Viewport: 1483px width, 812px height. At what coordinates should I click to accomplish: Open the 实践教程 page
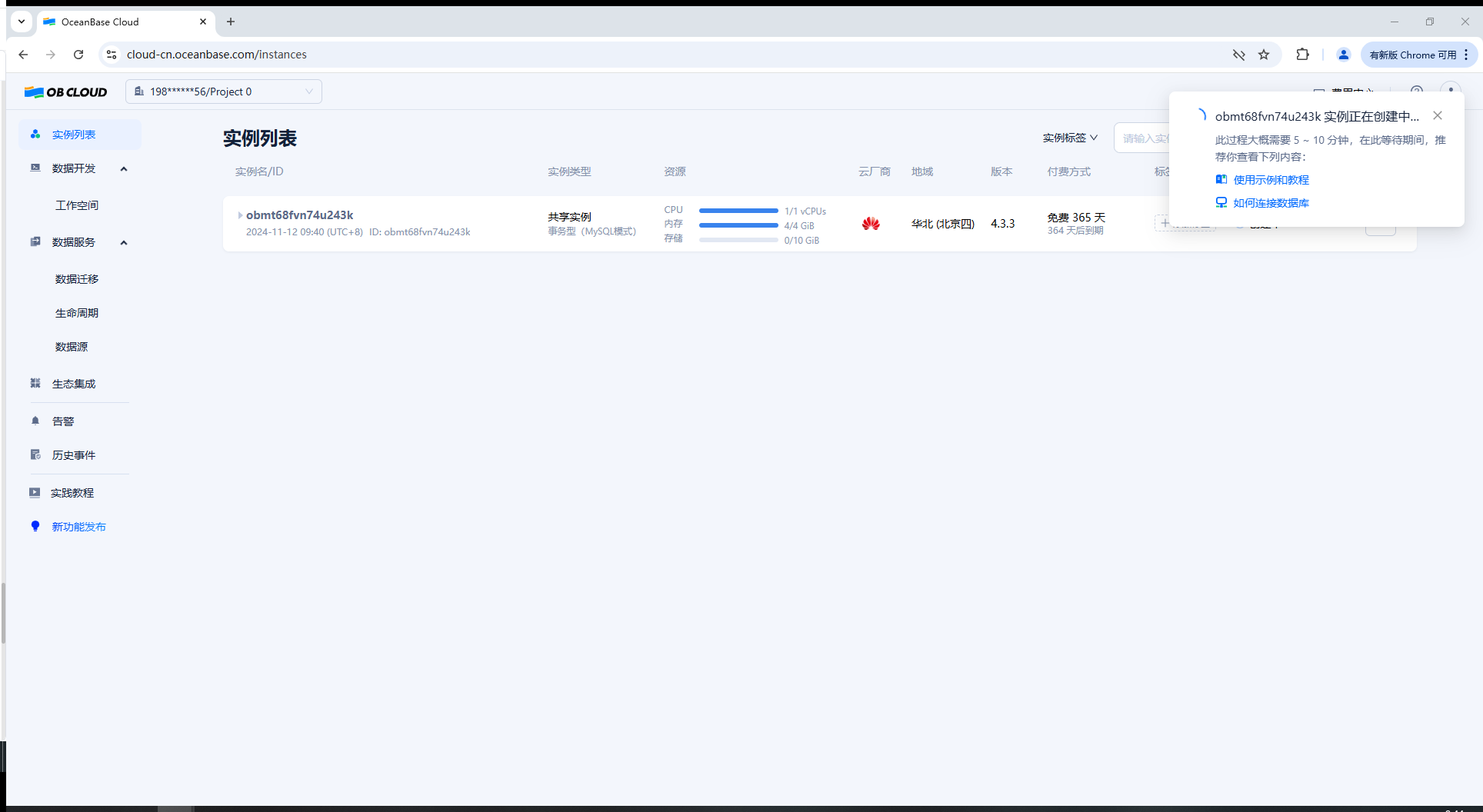(72, 493)
